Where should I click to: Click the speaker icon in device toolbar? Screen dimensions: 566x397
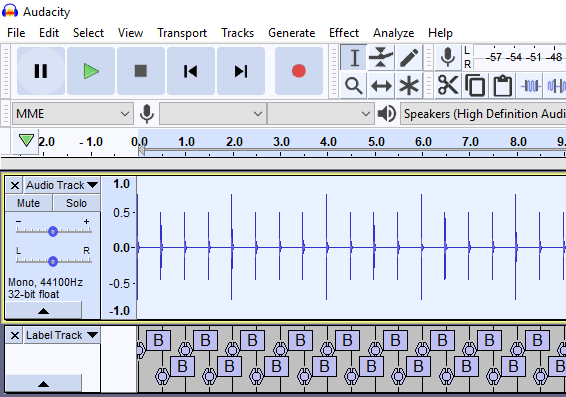coord(387,114)
